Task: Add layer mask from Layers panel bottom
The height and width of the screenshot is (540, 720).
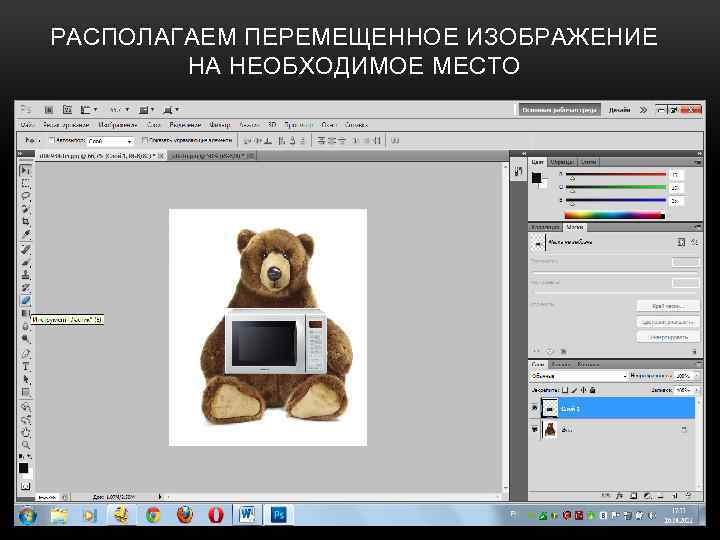Action: point(633,495)
